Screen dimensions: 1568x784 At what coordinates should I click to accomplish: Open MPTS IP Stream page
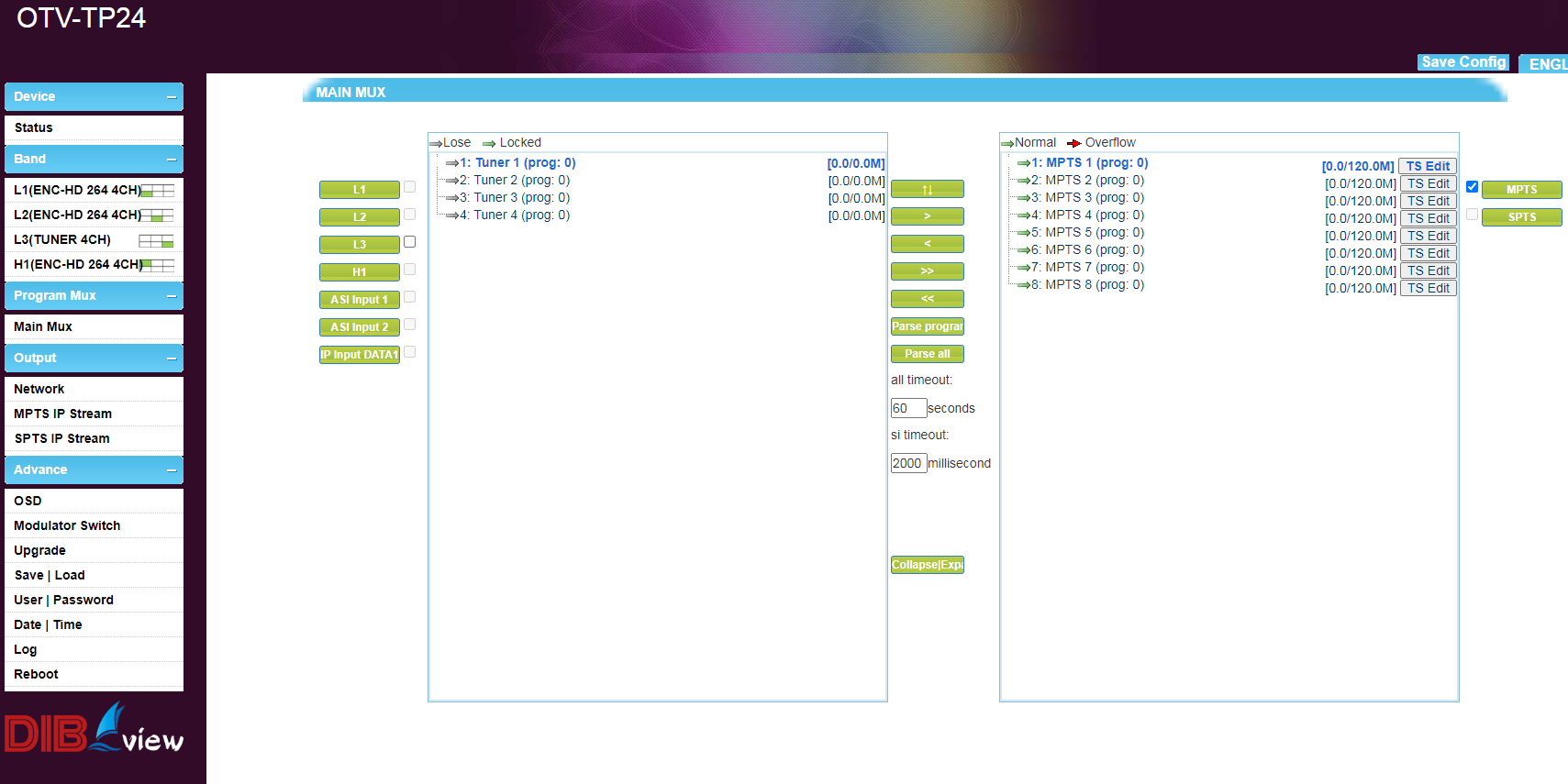pyautogui.click(x=62, y=414)
